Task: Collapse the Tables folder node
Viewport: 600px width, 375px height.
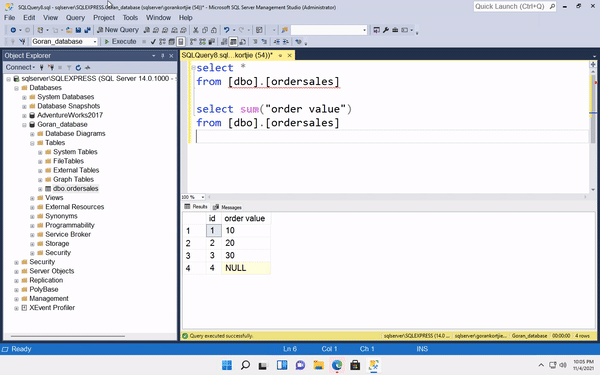Action: [x=32, y=143]
